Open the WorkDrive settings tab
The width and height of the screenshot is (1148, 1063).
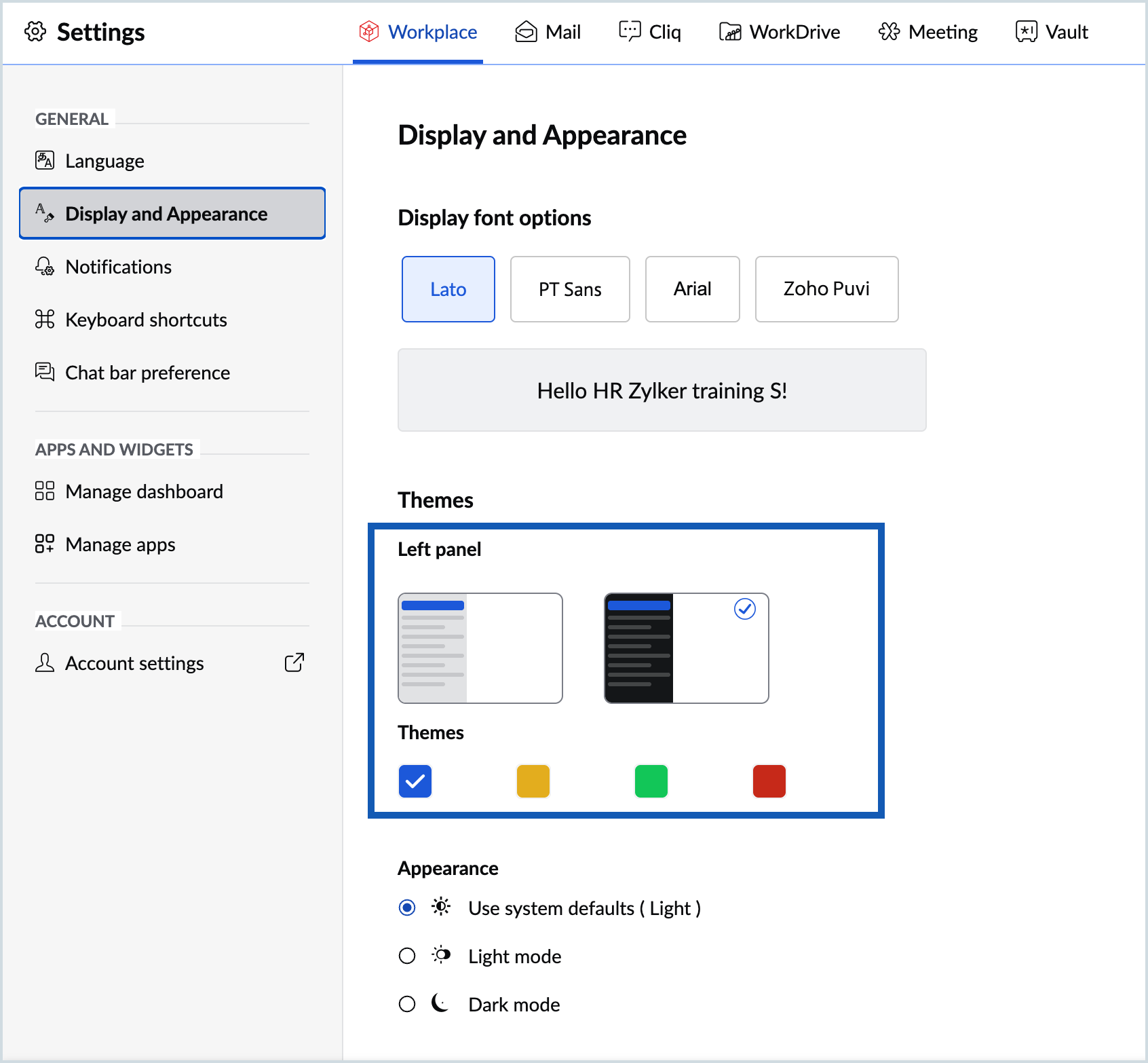point(780,32)
